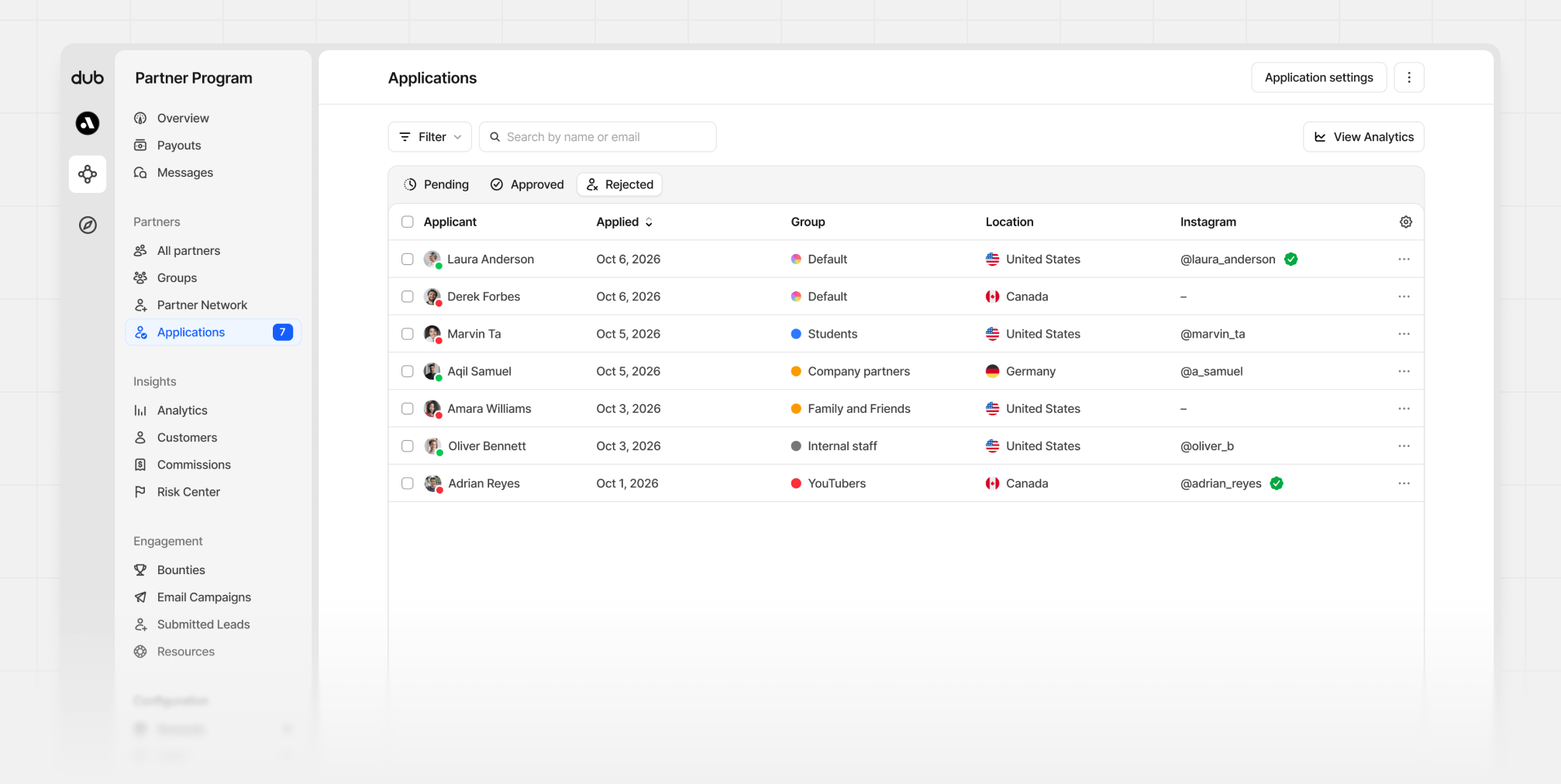Image resolution: width=1561 pixels, height=784 pixels.
Task: Click verified badge next to @adrian_reyes
Action: 1277,483
